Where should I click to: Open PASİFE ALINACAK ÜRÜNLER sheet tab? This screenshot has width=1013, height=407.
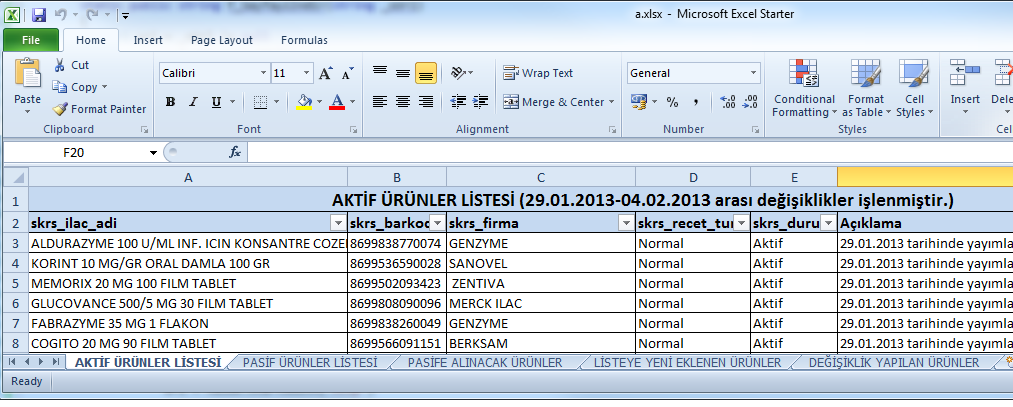[485, 362]
